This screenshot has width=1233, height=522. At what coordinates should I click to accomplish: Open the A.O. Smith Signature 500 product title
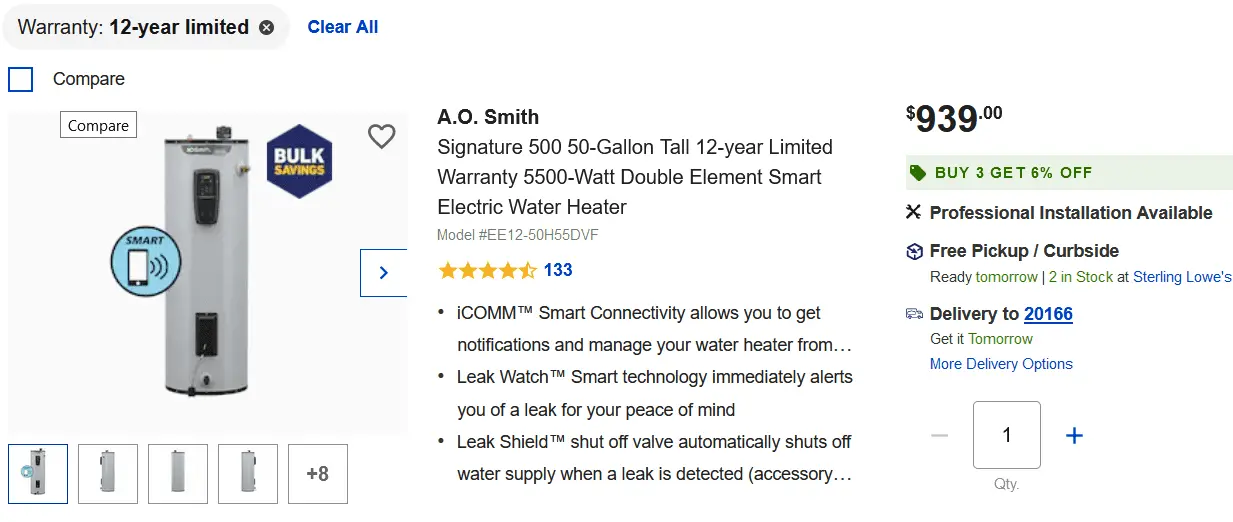point(634,177)
